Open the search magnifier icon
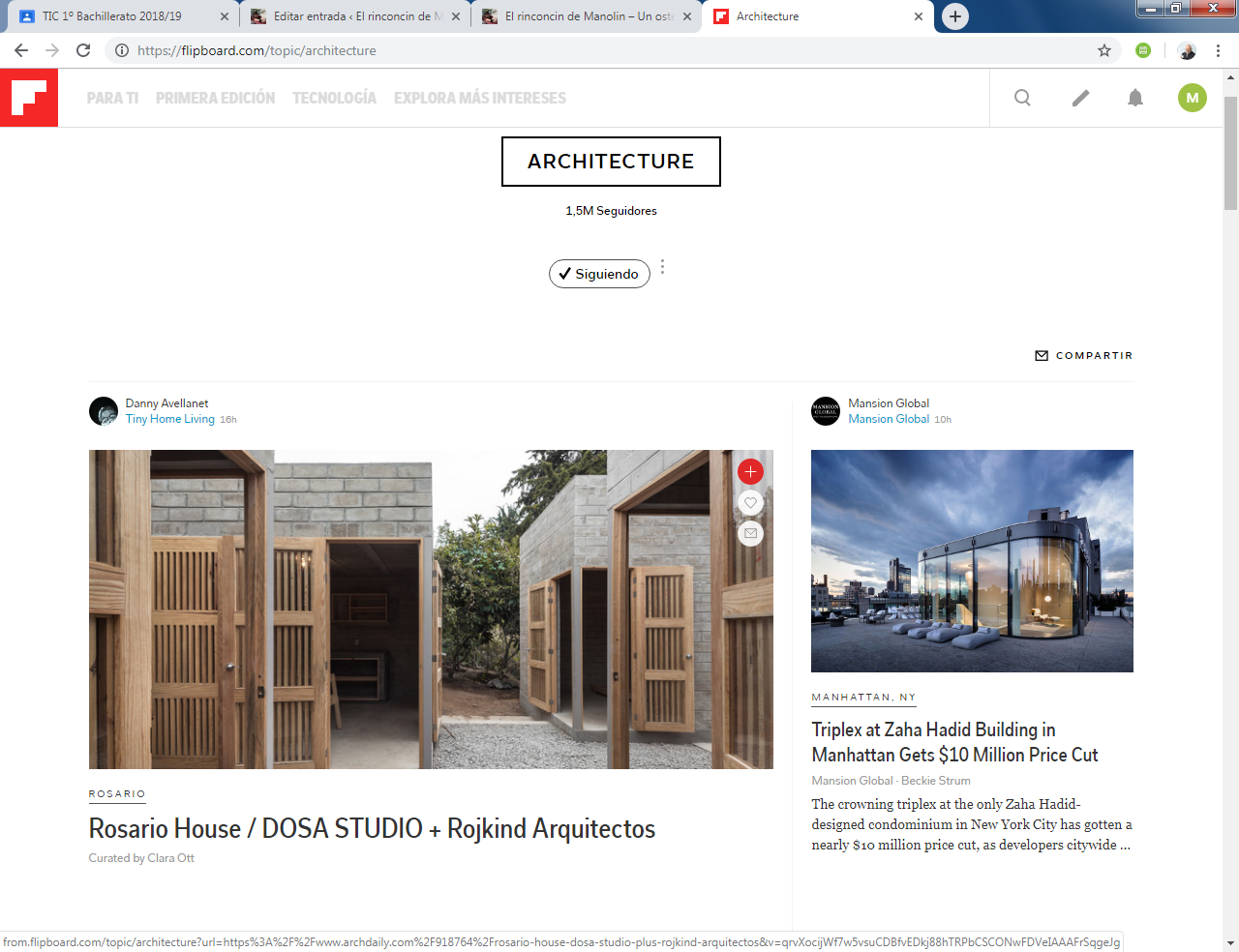The height and width of the screenshot is (952, 1239). (x=1022, y=98)
